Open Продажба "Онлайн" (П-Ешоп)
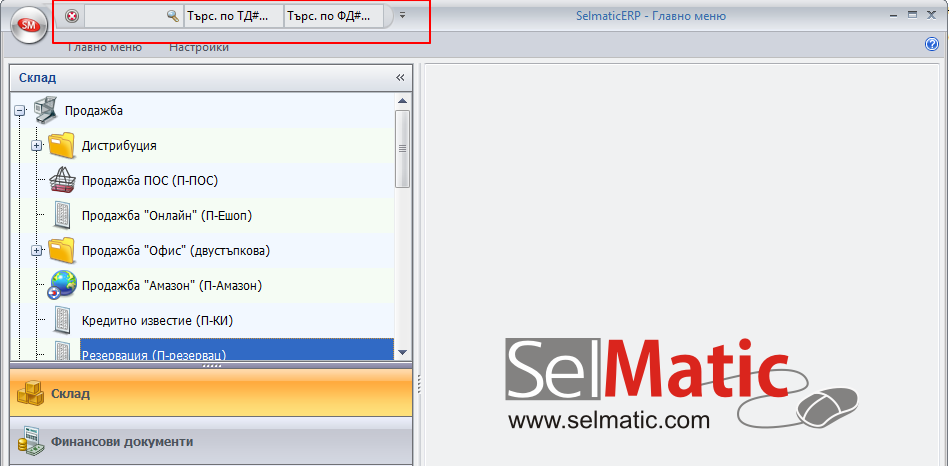This screenshot has width=949, height=466. 166,215
